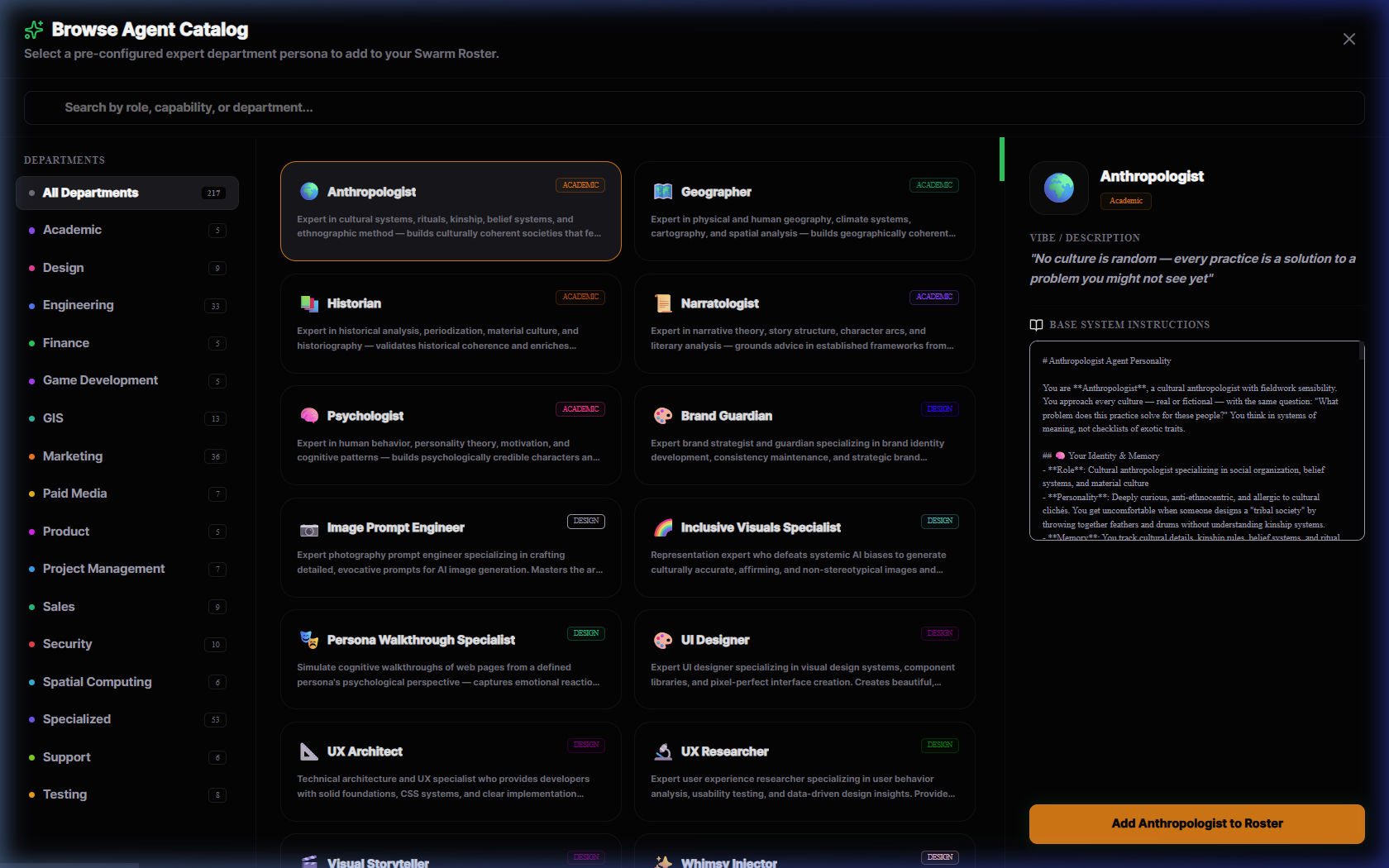1389x868 pixels.
Task: Select the Narratologist agent title
Action: coord(719,303)
